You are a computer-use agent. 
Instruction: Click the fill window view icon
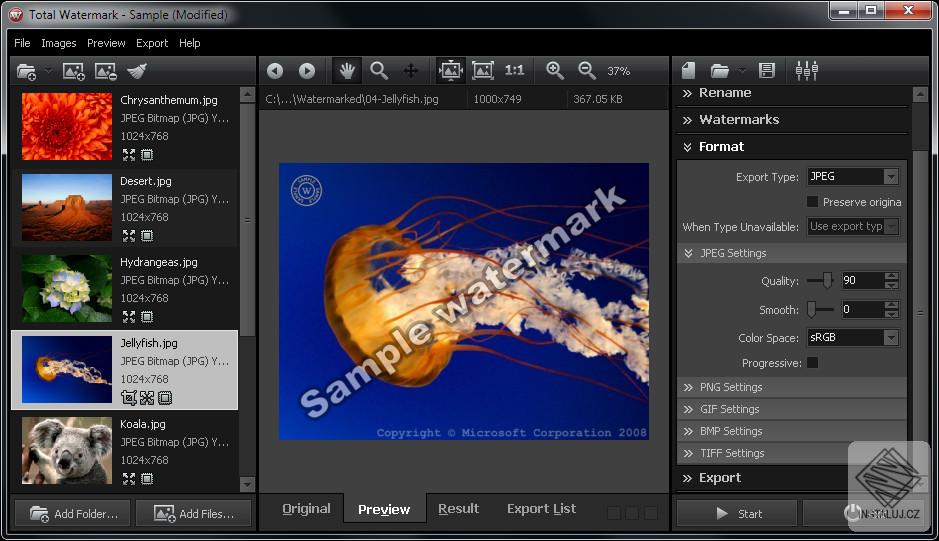point(483,71)
